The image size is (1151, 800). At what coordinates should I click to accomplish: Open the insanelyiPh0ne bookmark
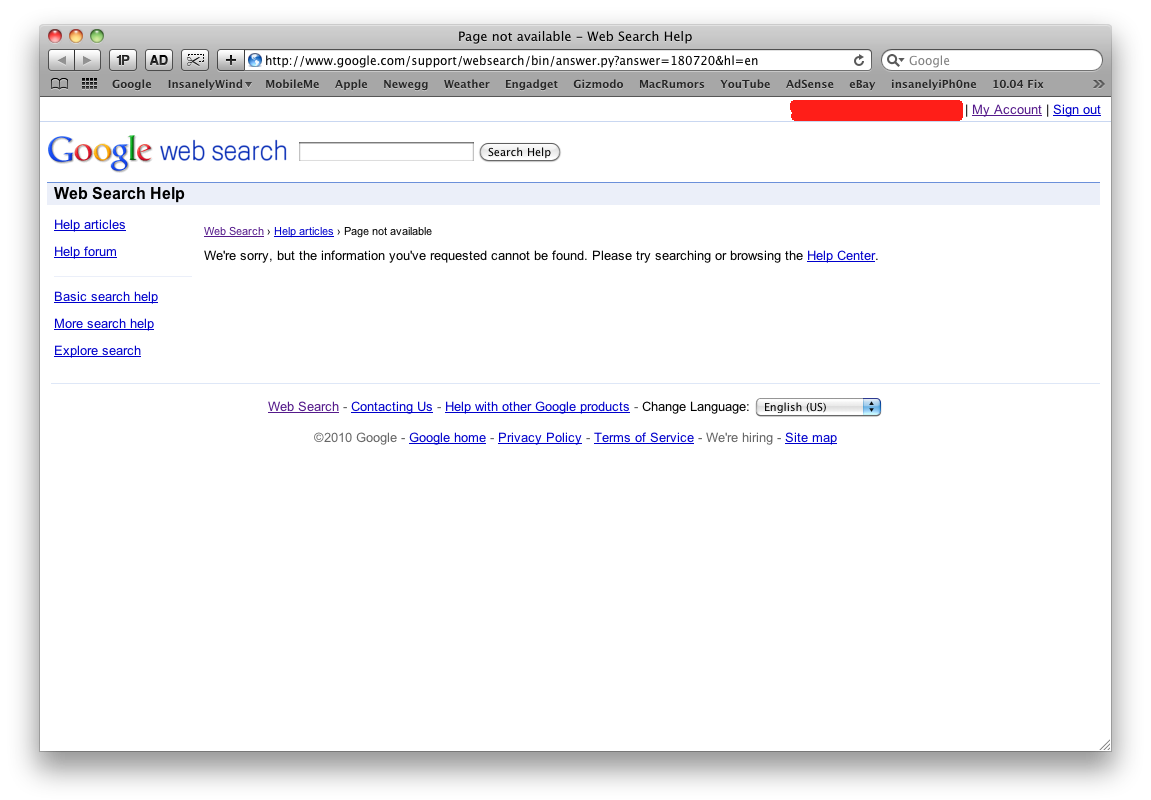pos(934,84)
